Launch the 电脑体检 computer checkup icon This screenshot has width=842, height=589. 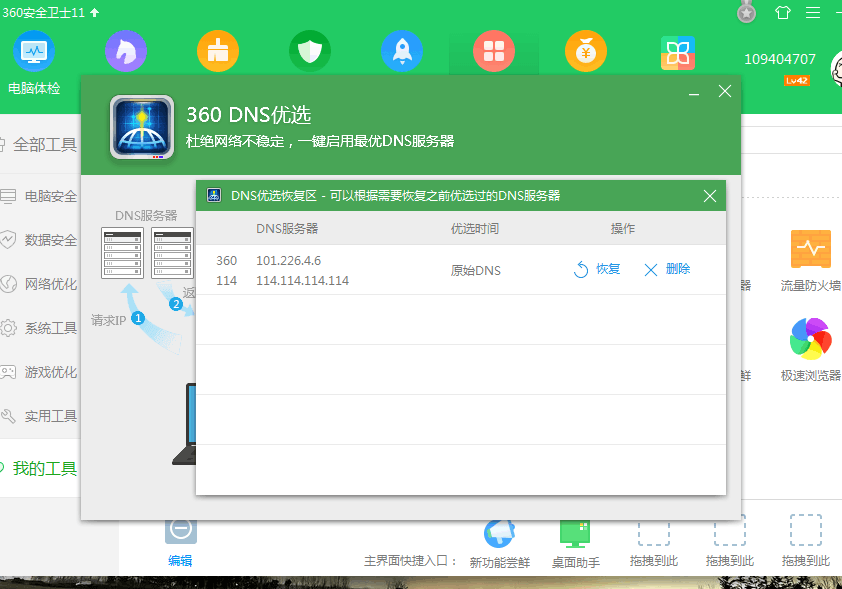coord(33,50)
